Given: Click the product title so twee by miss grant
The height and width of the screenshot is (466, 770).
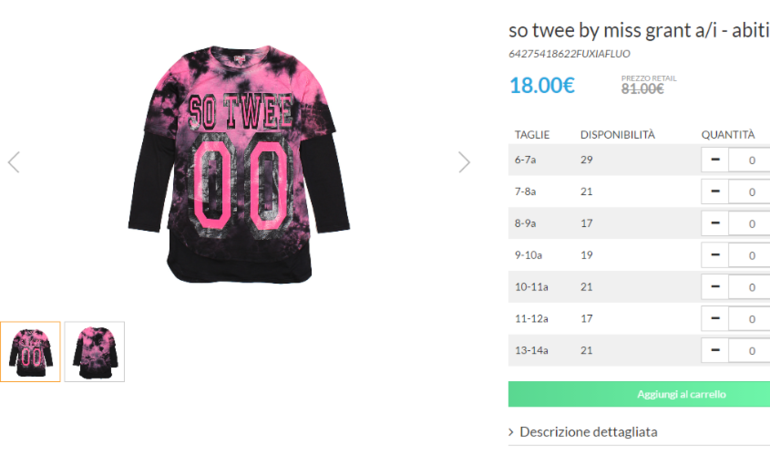Looking at the screenshot, I should pyautogui.click(x=639, y=30).
